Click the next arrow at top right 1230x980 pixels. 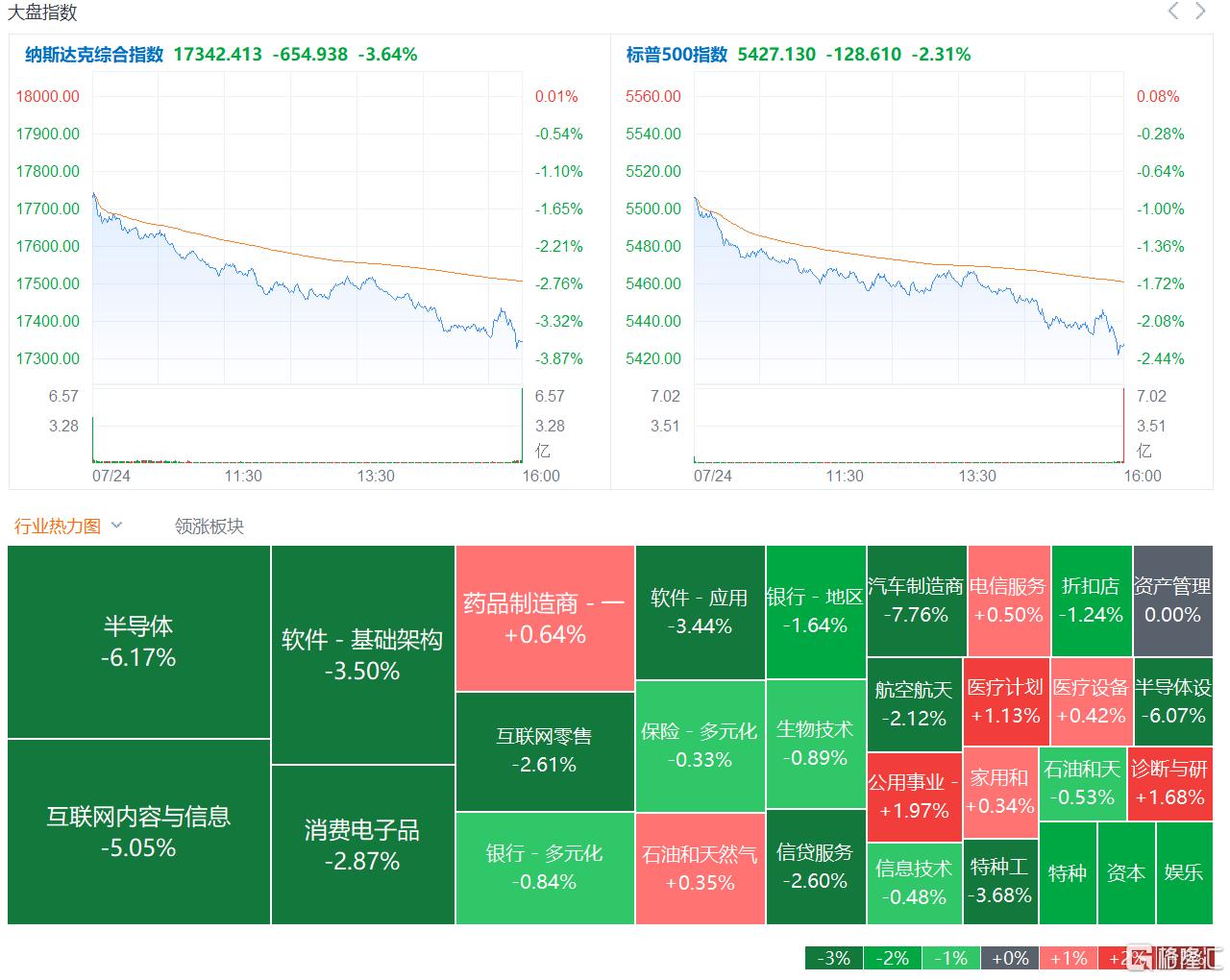pos(1200,12)
